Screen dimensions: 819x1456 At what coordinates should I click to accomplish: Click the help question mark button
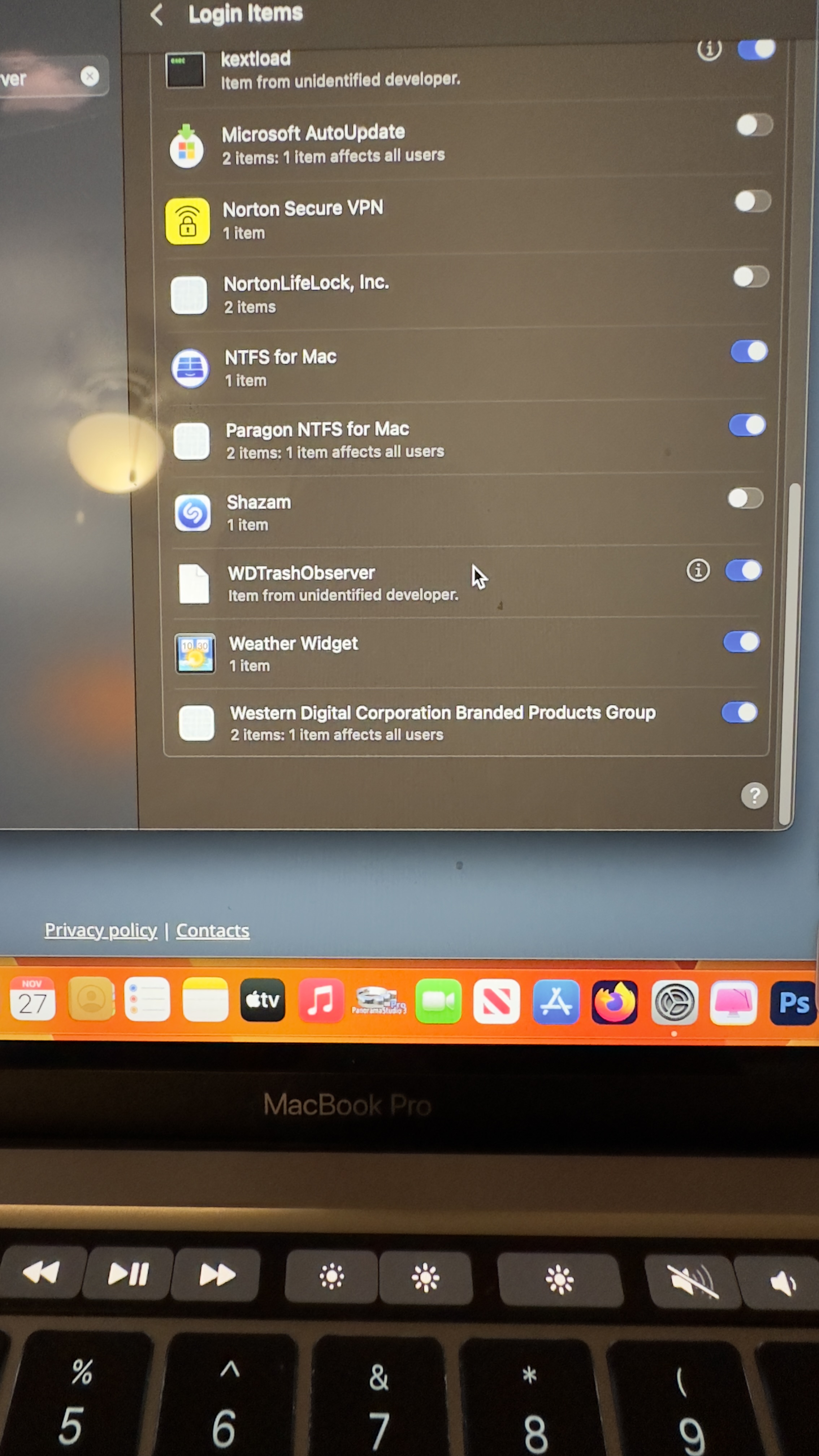click(754, 795)
